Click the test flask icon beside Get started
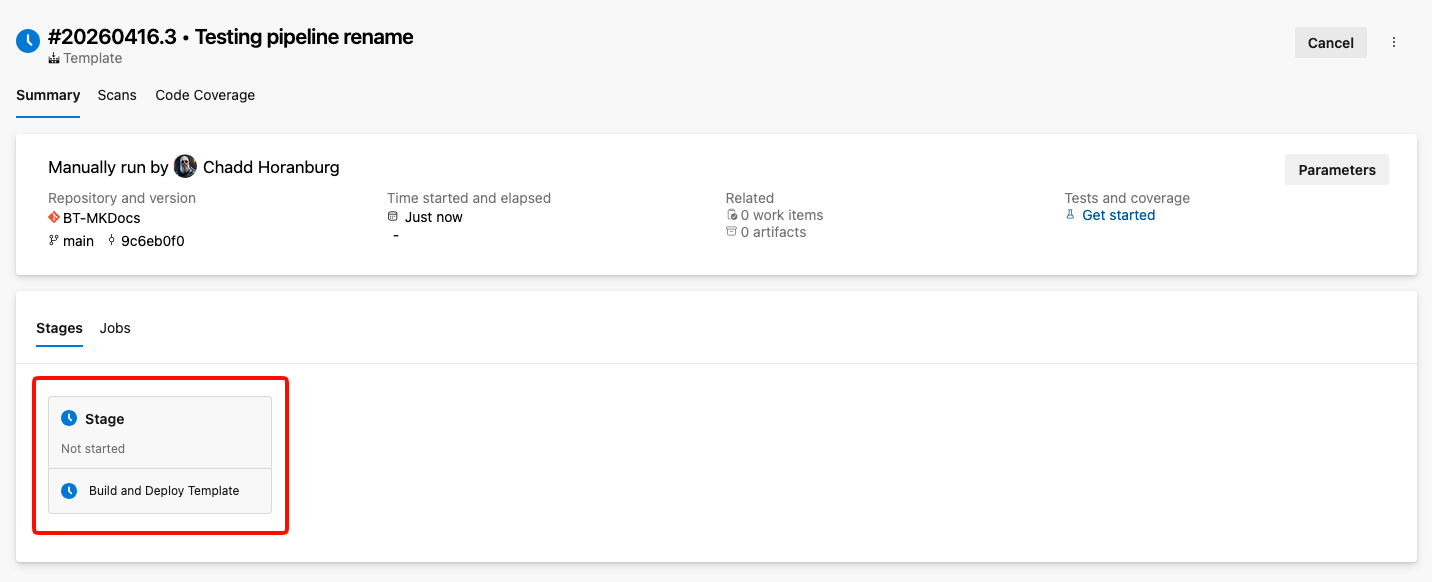1432x582 pixels. click(x=1070, y=215)
